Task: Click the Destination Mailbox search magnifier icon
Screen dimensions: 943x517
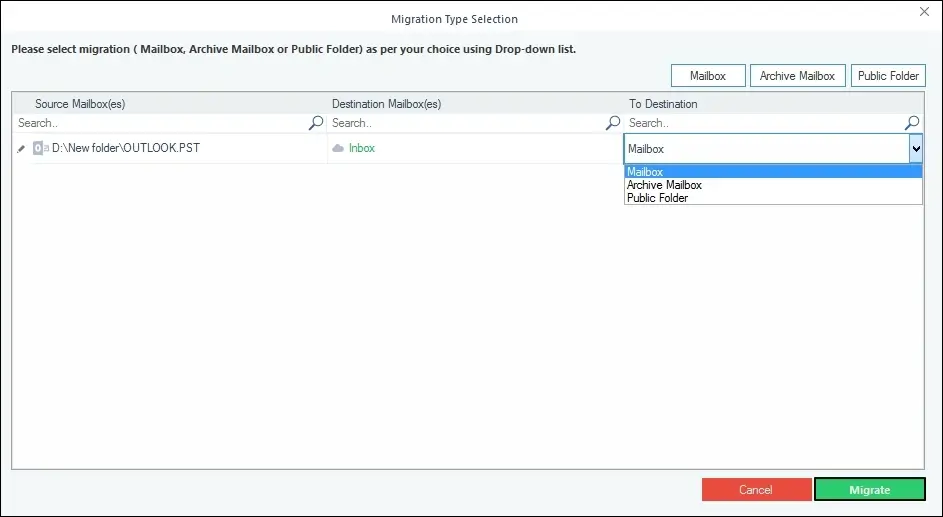Action: point(613,123)
